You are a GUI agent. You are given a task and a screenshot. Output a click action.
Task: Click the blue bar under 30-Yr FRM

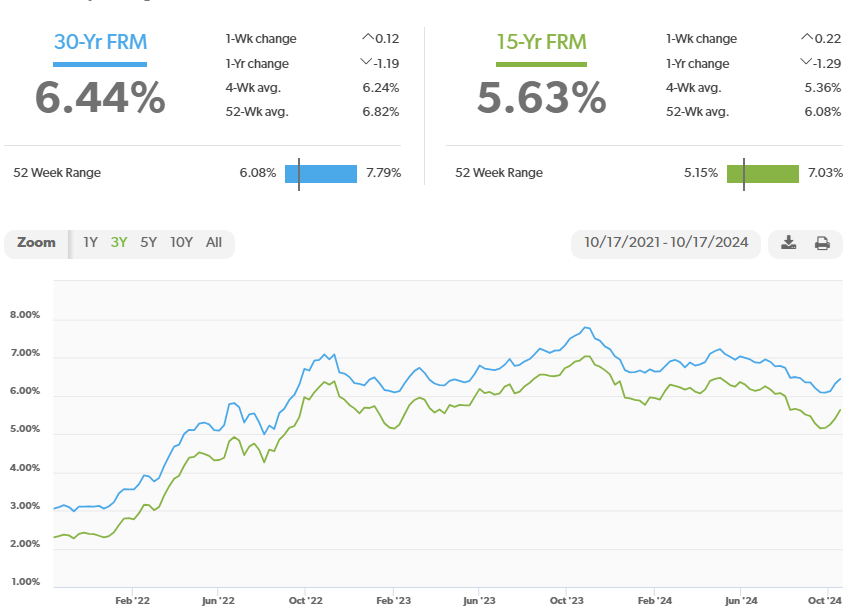[x=100, y=62]
